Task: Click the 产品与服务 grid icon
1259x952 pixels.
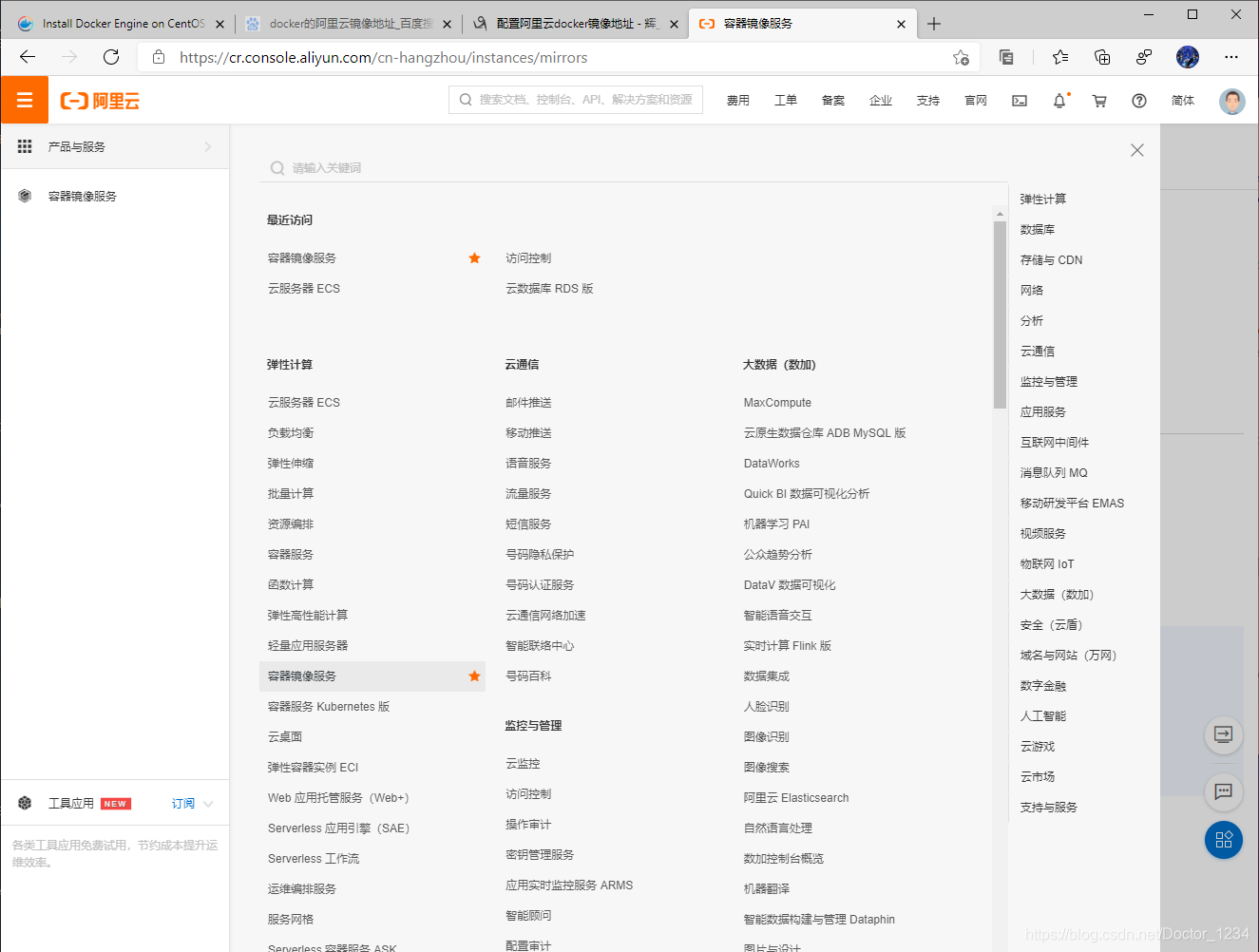Action: pos(25,146)
